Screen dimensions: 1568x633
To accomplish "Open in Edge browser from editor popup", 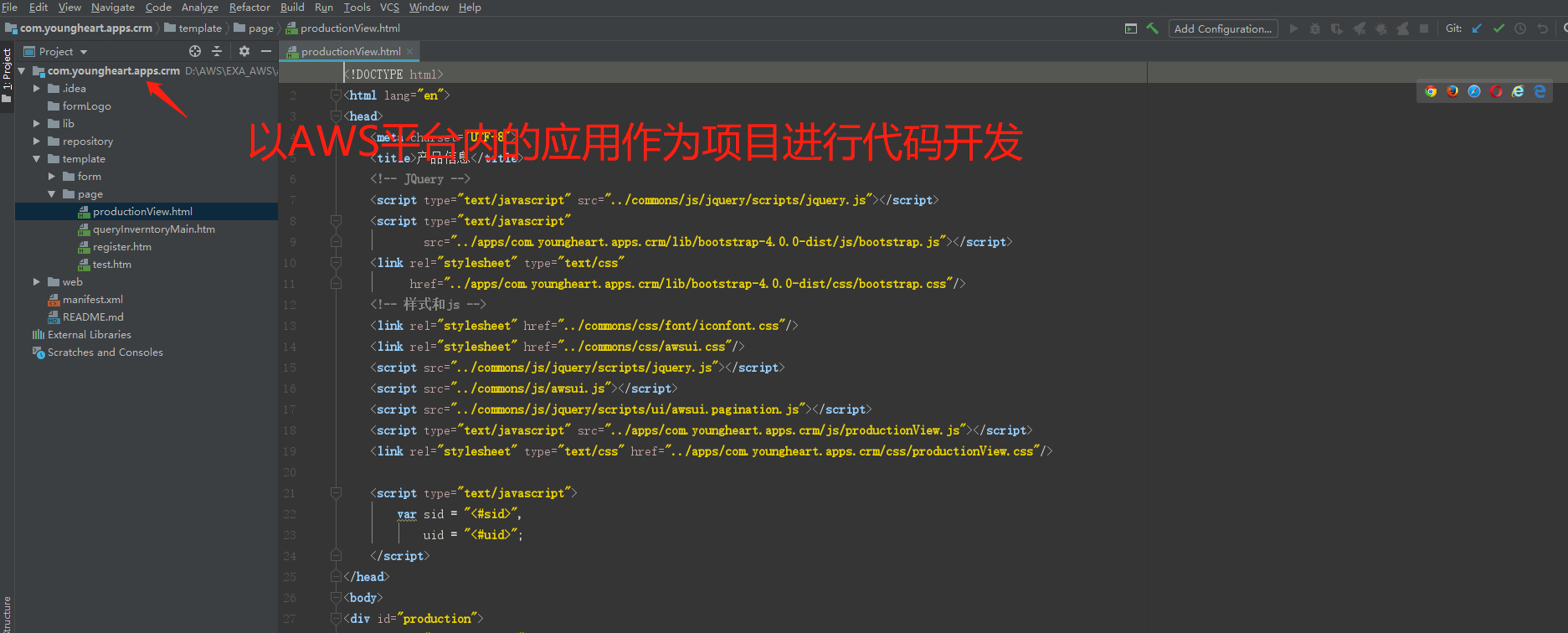I will click(x=1540, y=91).
